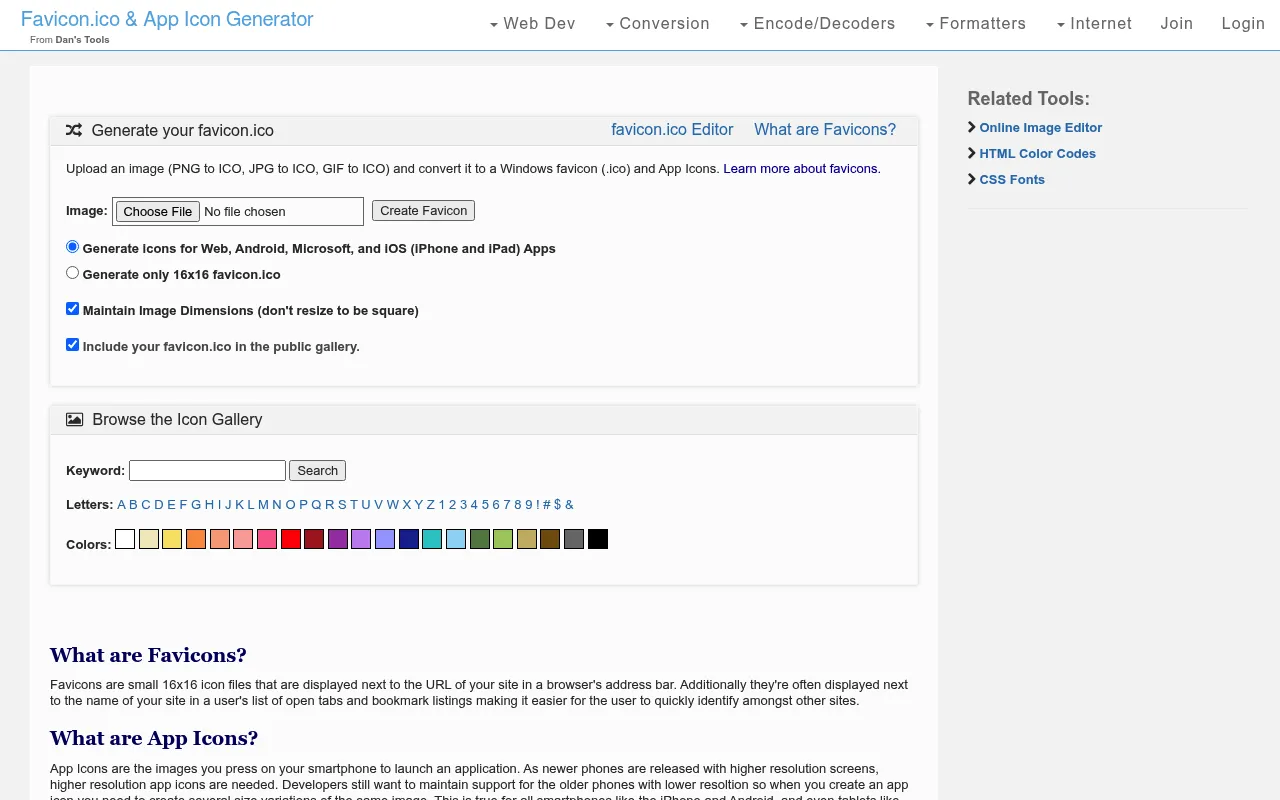Click the chevron icon next to HTML Color Codes
The width and height of the screenshot is (1280, 800).
972,153
